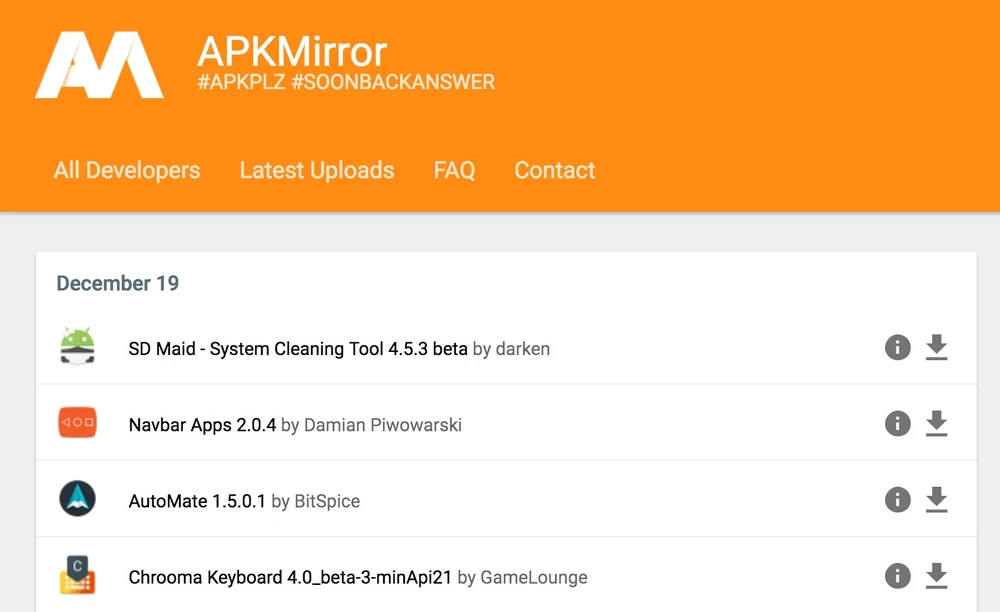Open SD Maid - System Cleaning Tool listing
This screenshot has height=612, width=1000.
point(297,348)
